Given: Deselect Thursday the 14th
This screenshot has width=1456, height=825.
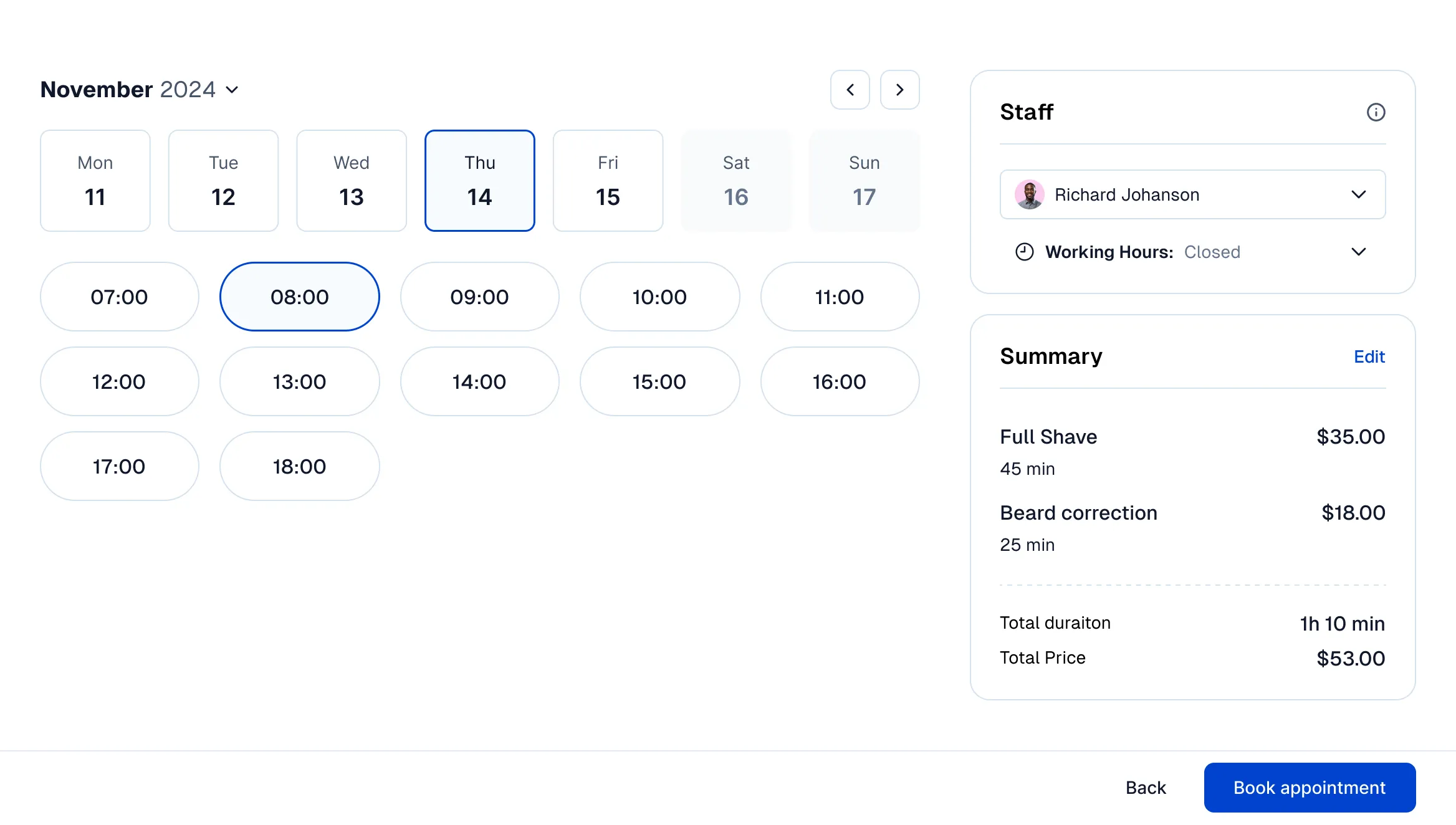Looking at the screenshot, I should pyautogui.click(x=479, y=180).
